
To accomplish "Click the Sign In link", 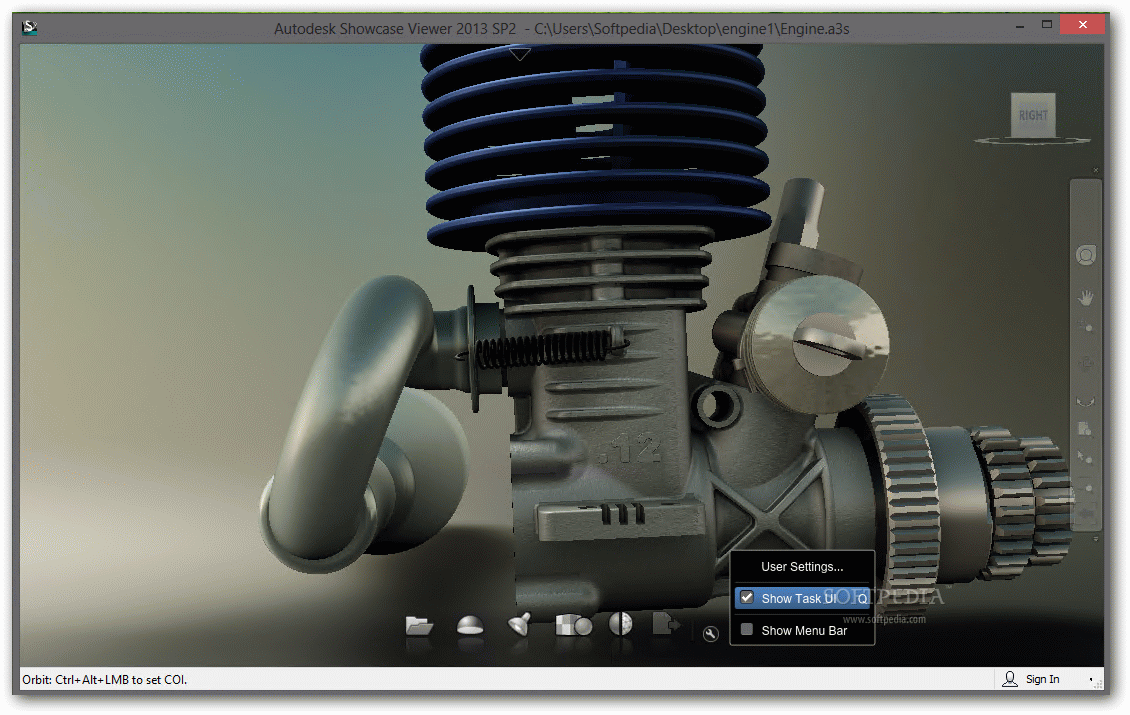I will click(1042, 679).
